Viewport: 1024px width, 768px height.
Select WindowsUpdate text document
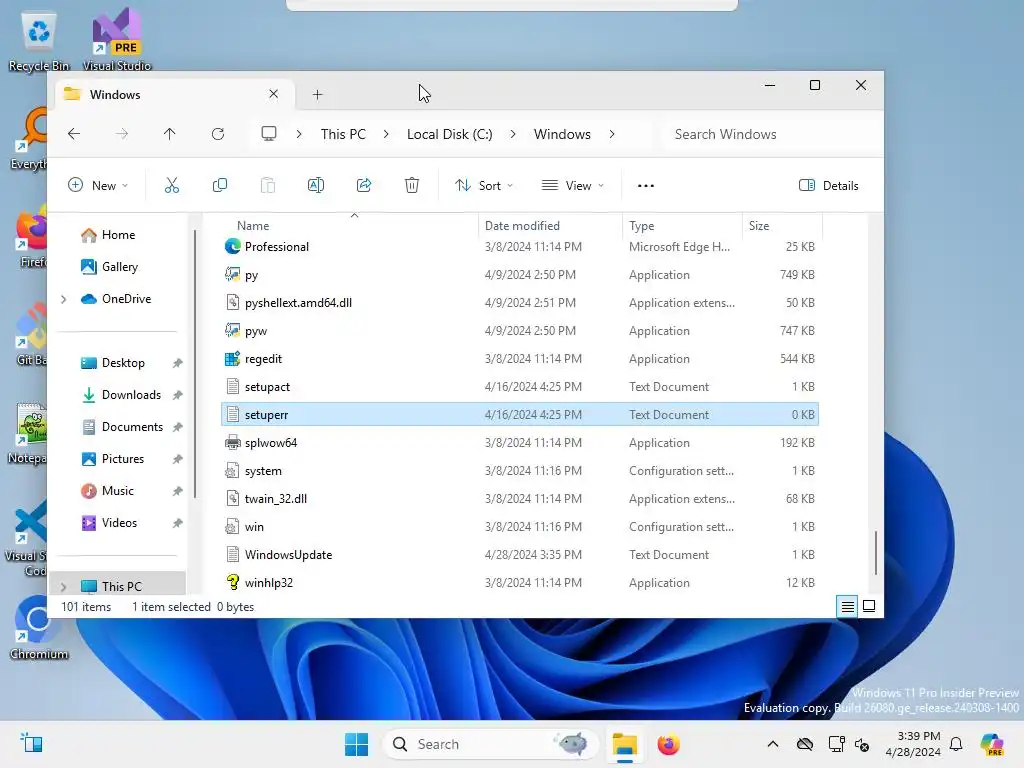coord(520,555)
